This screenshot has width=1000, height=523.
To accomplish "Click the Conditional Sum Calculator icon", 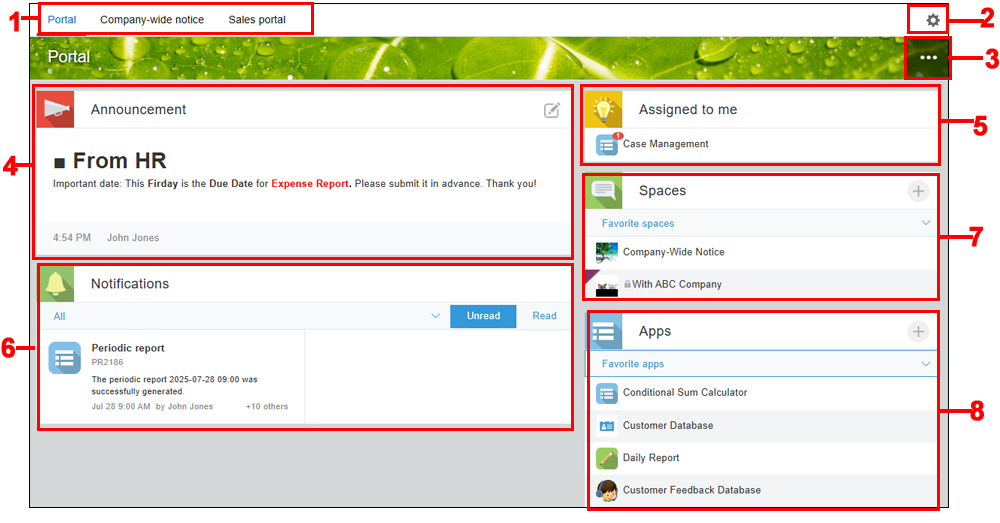I will click(607, 393).
